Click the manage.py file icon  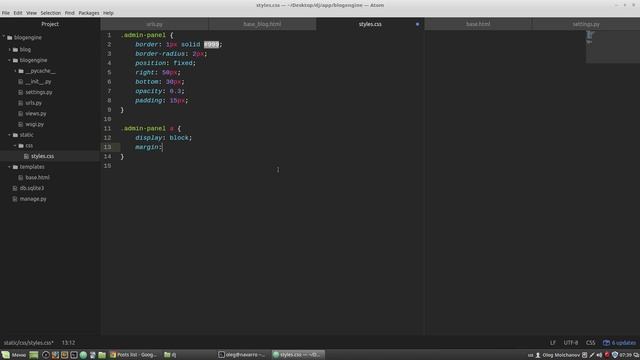(15, 199)
